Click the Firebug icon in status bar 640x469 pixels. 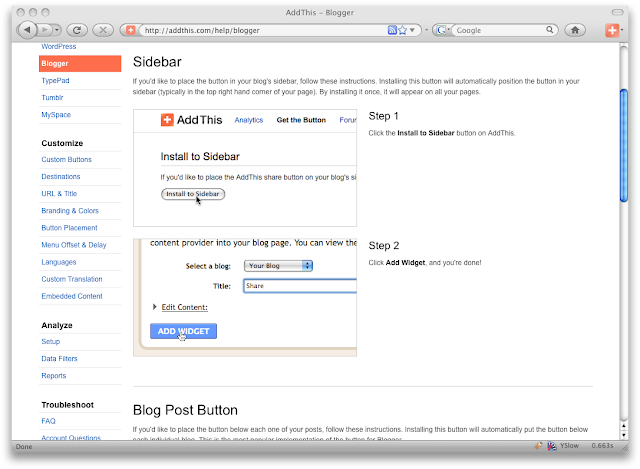coord(538,446)
